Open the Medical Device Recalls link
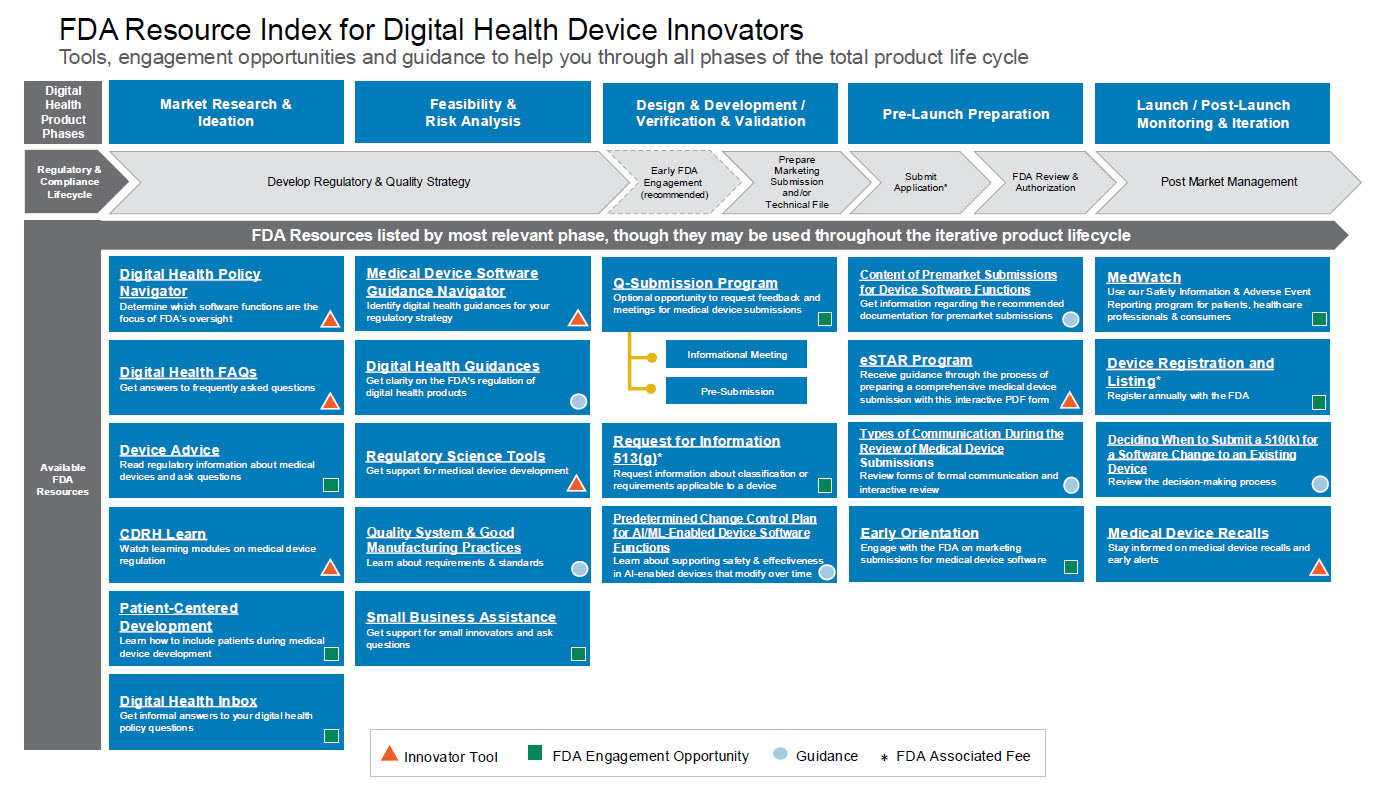 (1188, 533)
